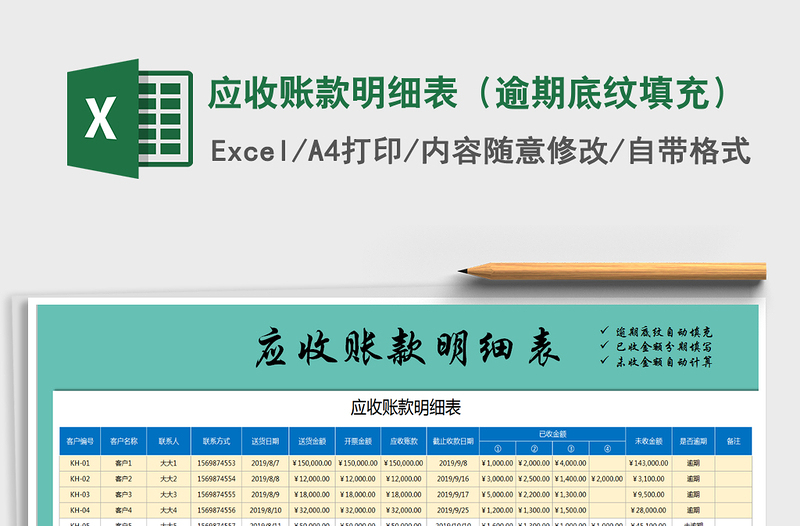Select the 客户编号 column header
This screenshot has height=526, width=800.
pyautogui.click(x=80, y=441)
